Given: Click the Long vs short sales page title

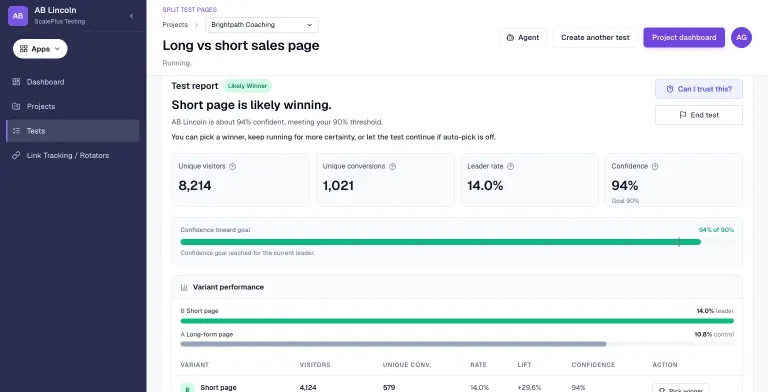Looking at the screenshot, I should (x=241, y=46).
